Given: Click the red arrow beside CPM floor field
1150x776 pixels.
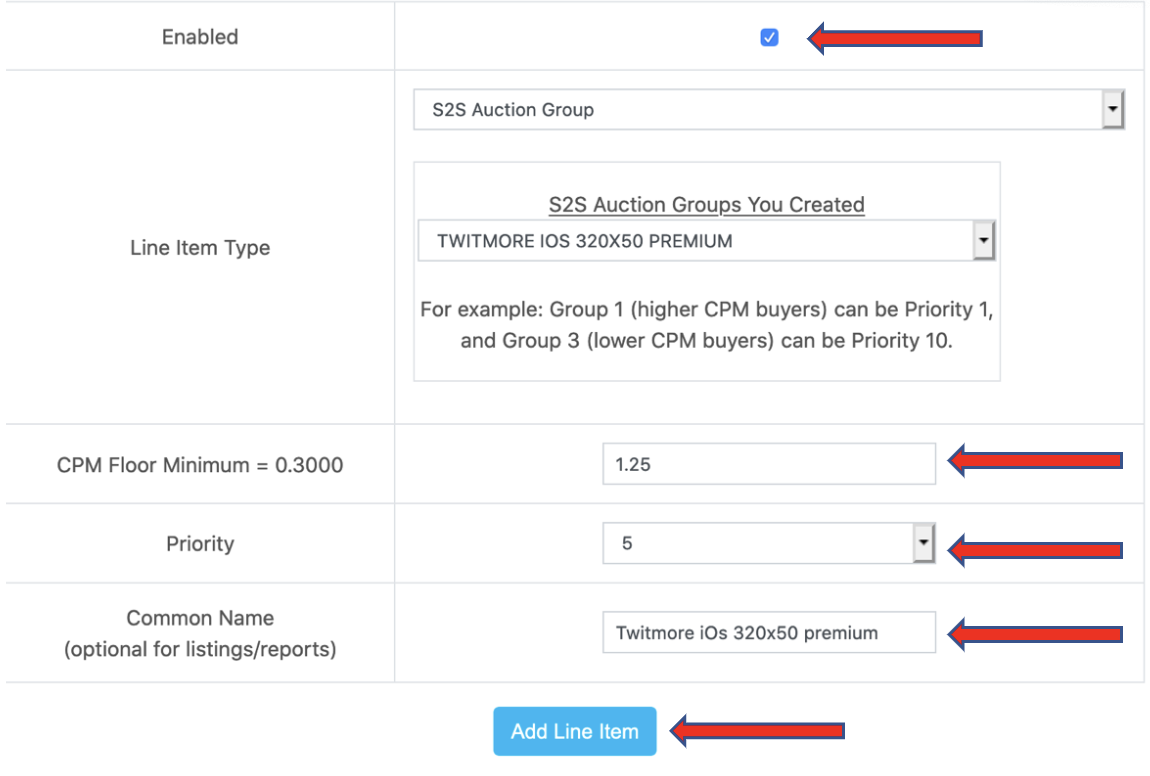Looking at the screenshot, I should (1034, 461).
